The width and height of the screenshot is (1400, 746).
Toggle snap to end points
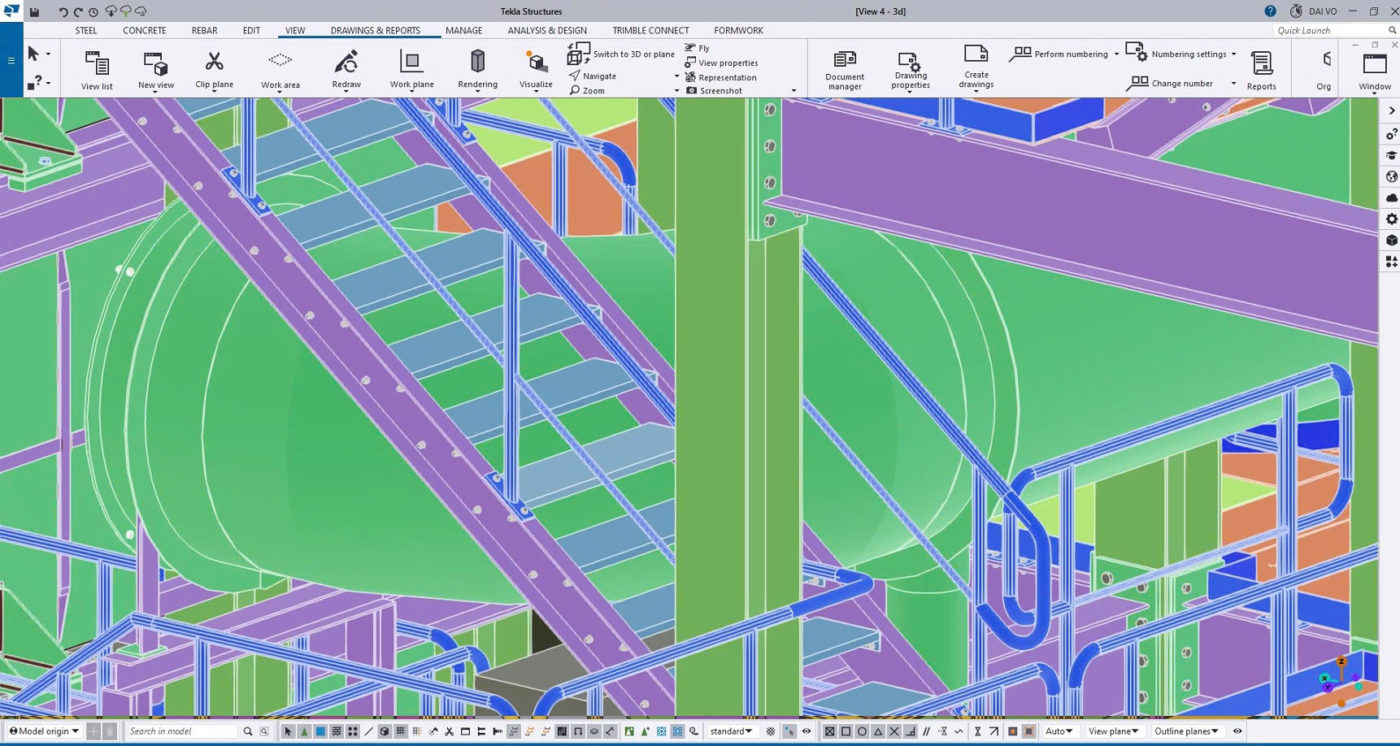tap(845, 731)
